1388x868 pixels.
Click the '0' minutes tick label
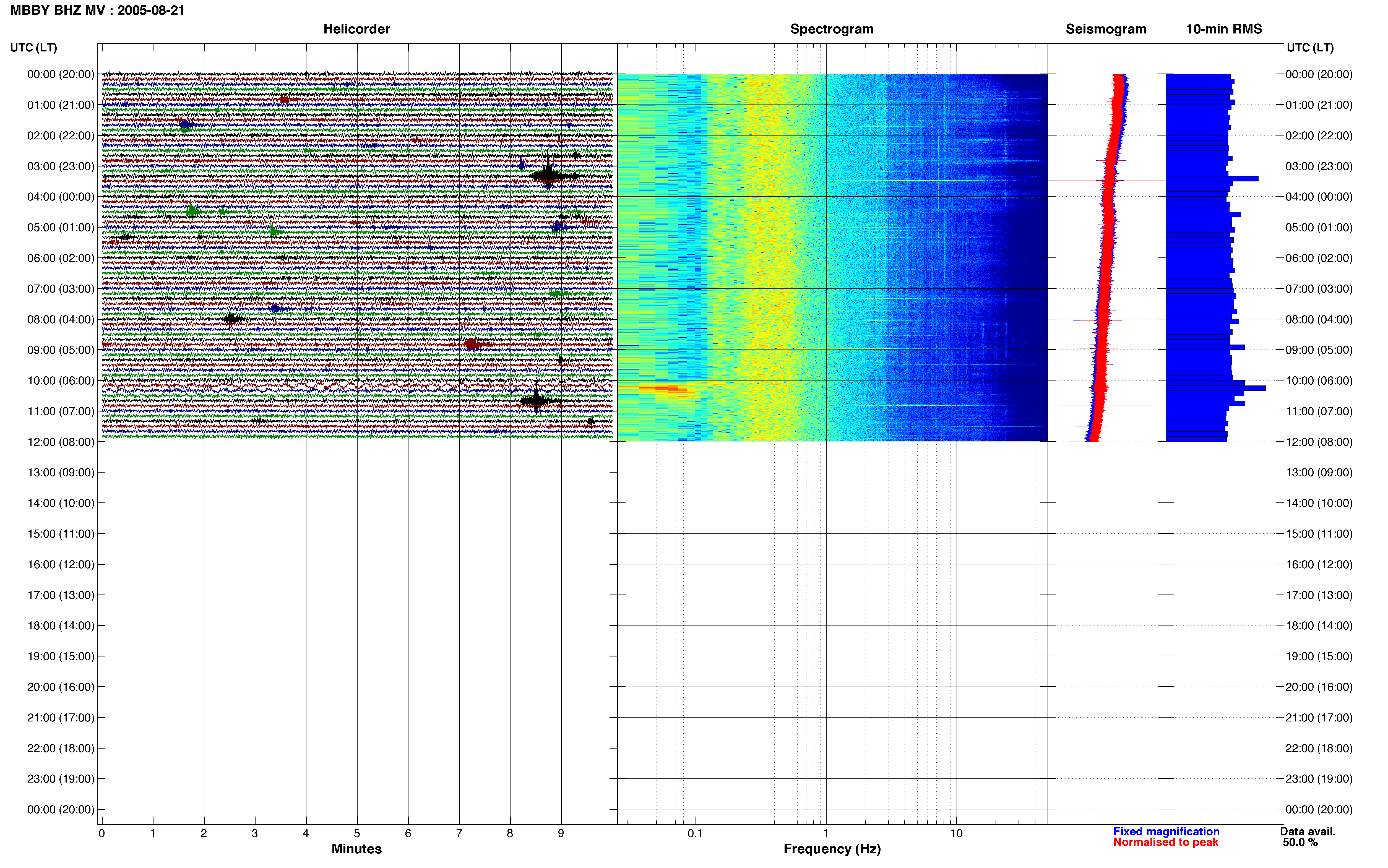[x=101, y=833]
